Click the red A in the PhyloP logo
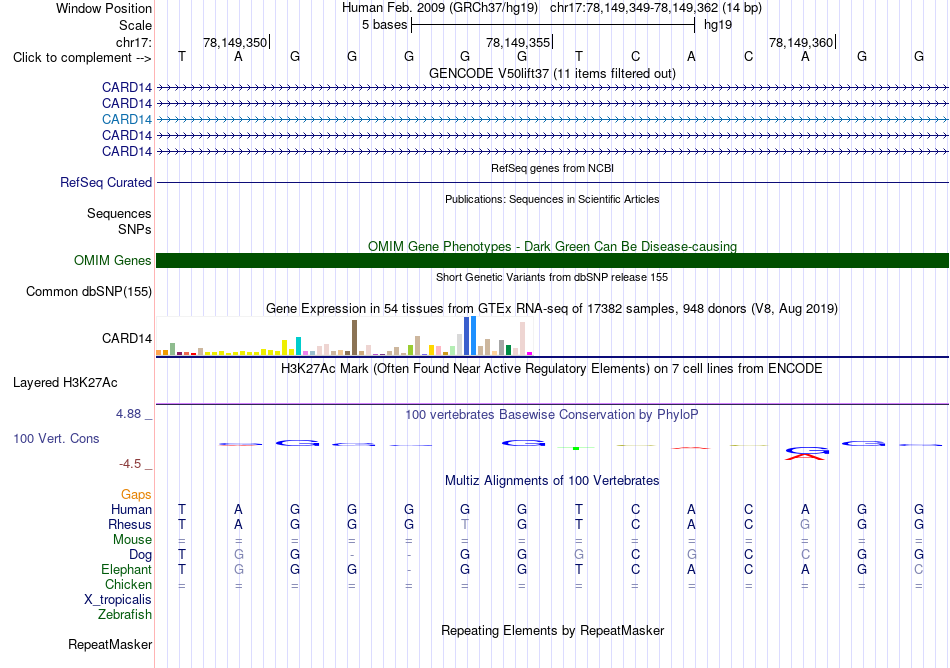Viewport: 950px width, 668px height. tap(805, 458)
